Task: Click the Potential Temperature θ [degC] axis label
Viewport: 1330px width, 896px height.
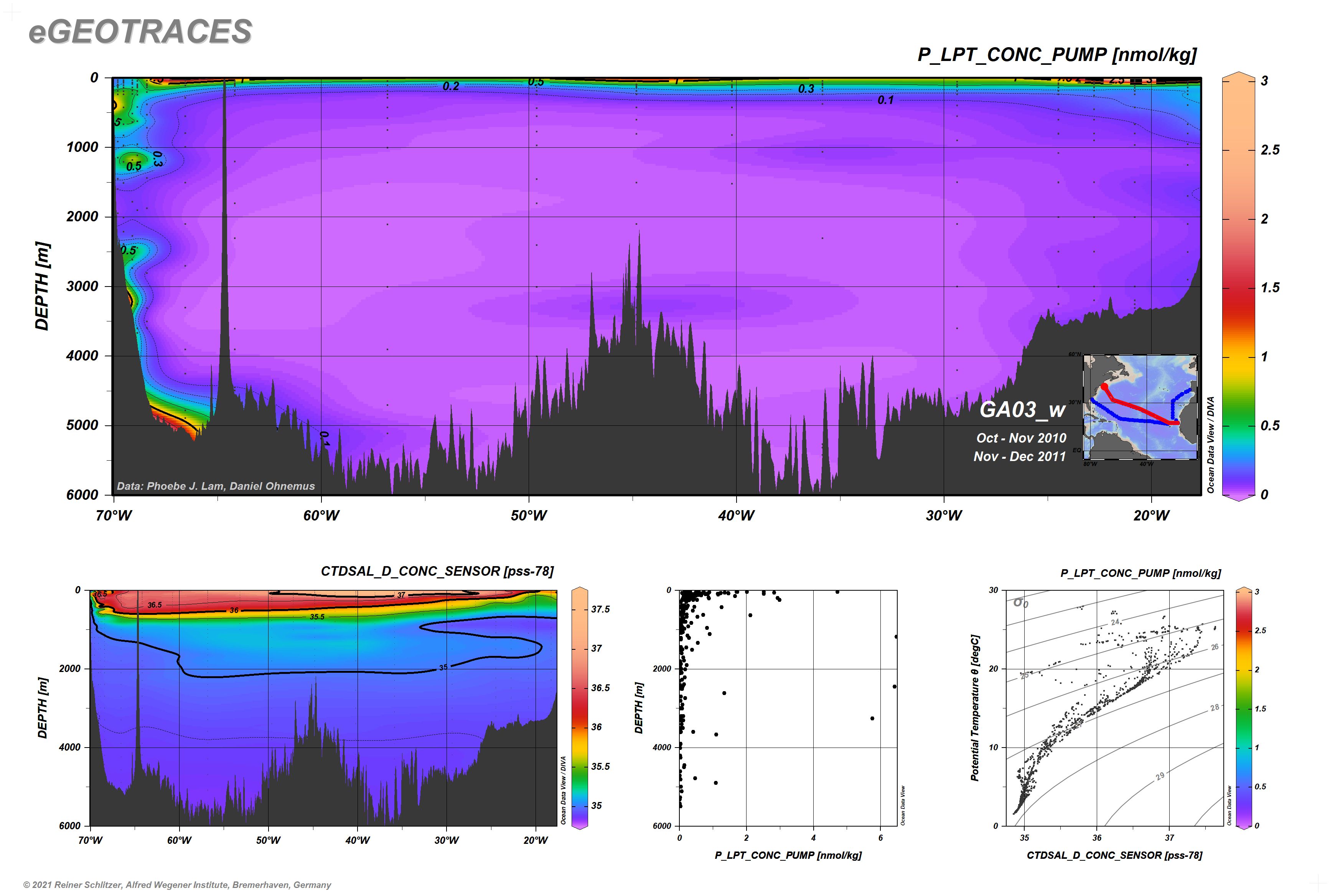Action: 975,707
